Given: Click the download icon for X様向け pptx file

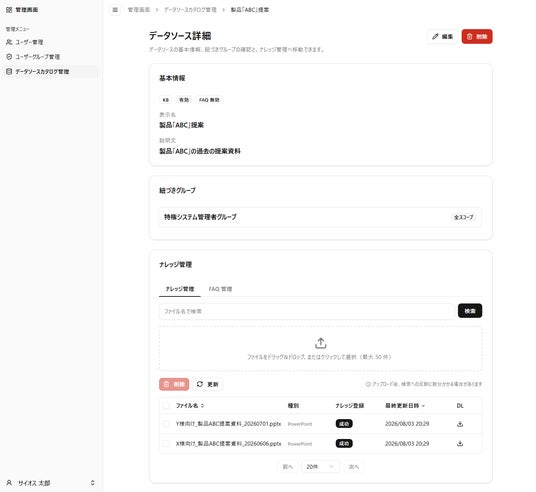Looking at the screenshot, I should (x=460, y=443).
